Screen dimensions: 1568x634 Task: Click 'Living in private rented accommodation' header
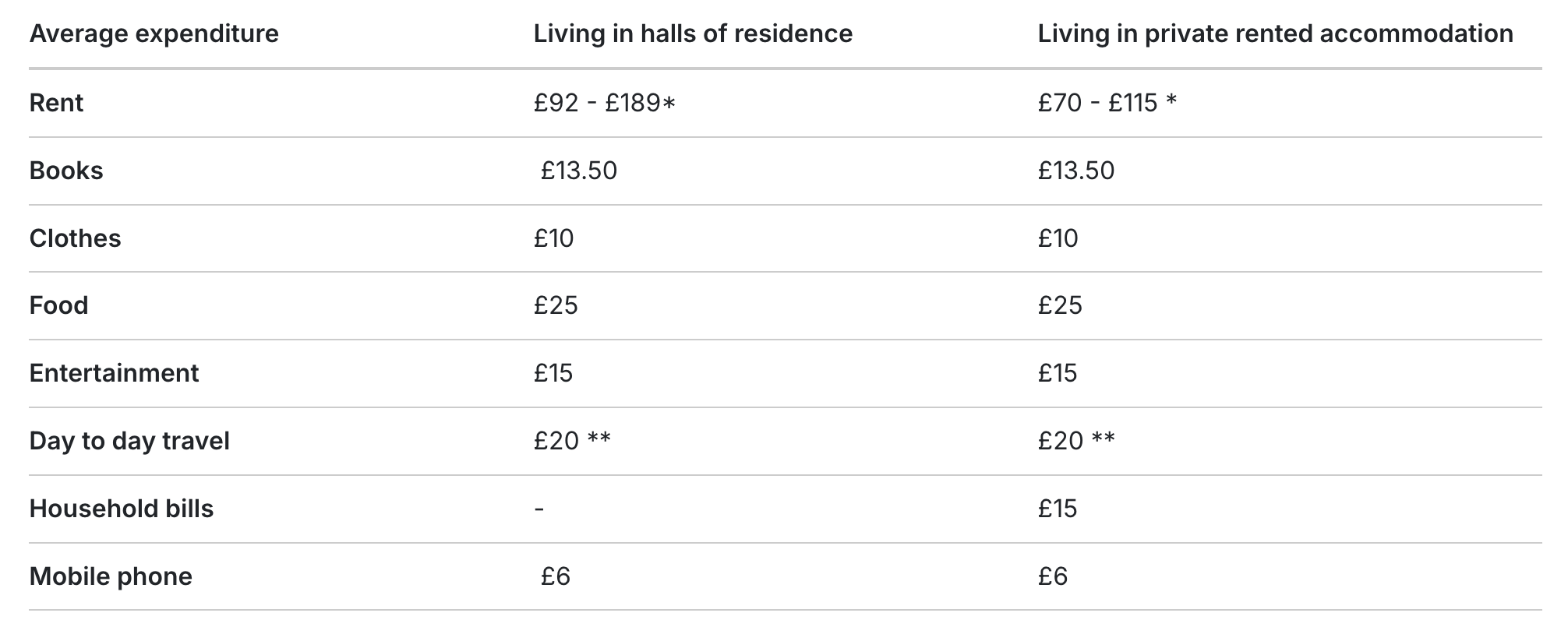tap(1275, 34)
